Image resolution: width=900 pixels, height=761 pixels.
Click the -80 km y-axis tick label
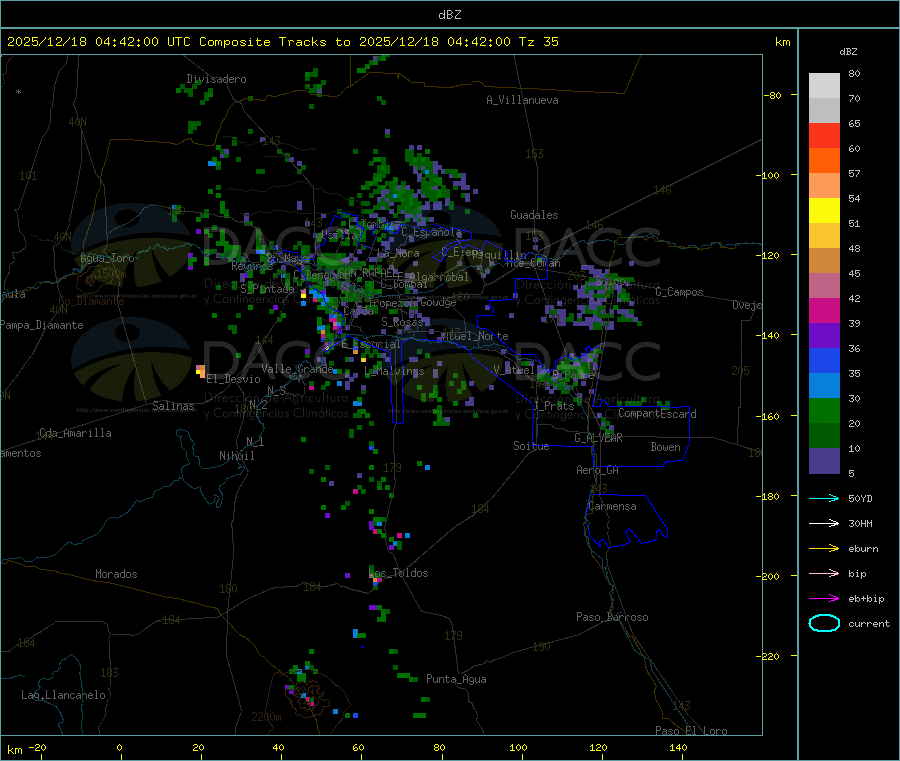(x=773, y=95)
